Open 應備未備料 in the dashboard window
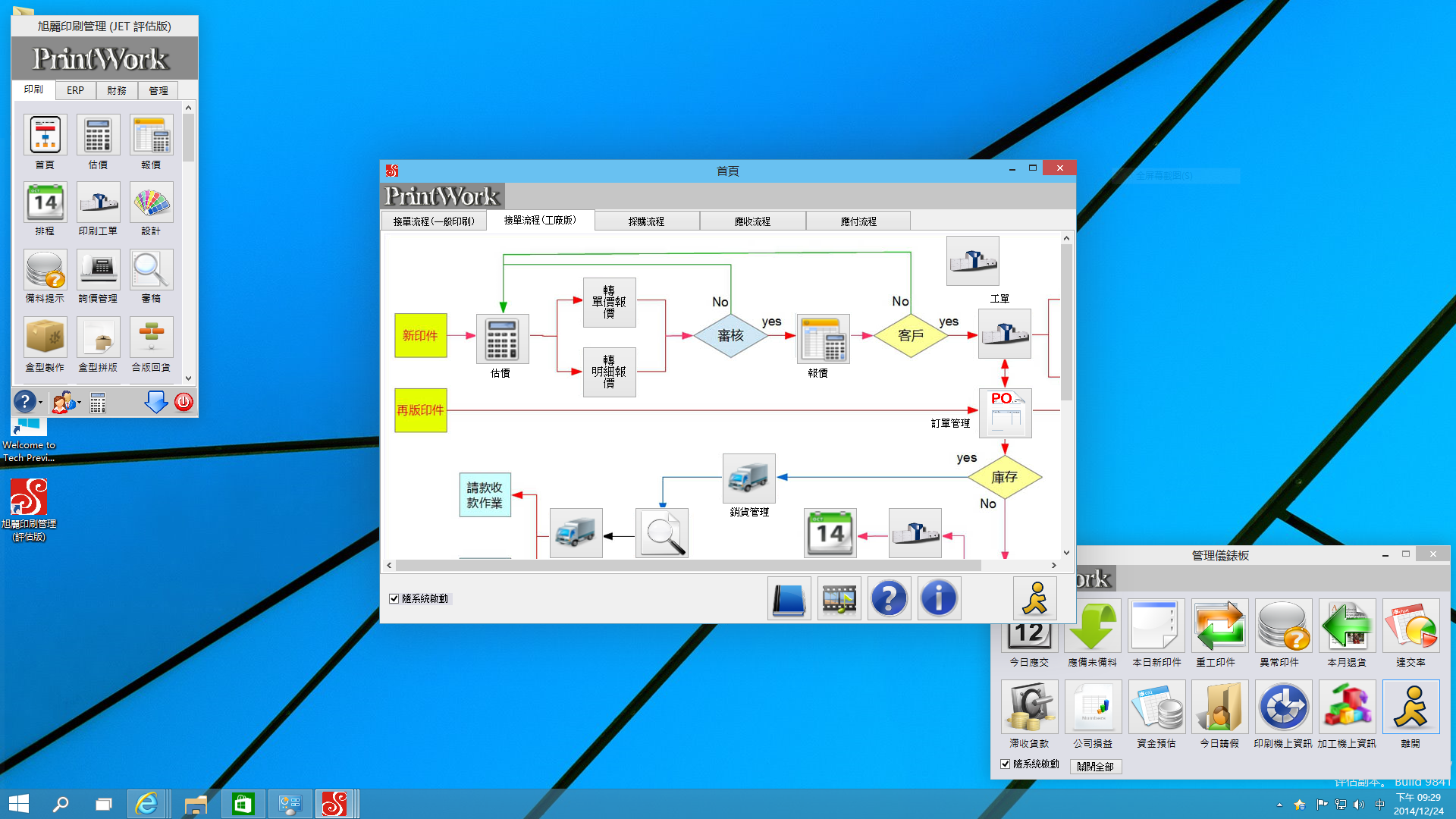The image size is (1456, 819). tap(1093, 626)
